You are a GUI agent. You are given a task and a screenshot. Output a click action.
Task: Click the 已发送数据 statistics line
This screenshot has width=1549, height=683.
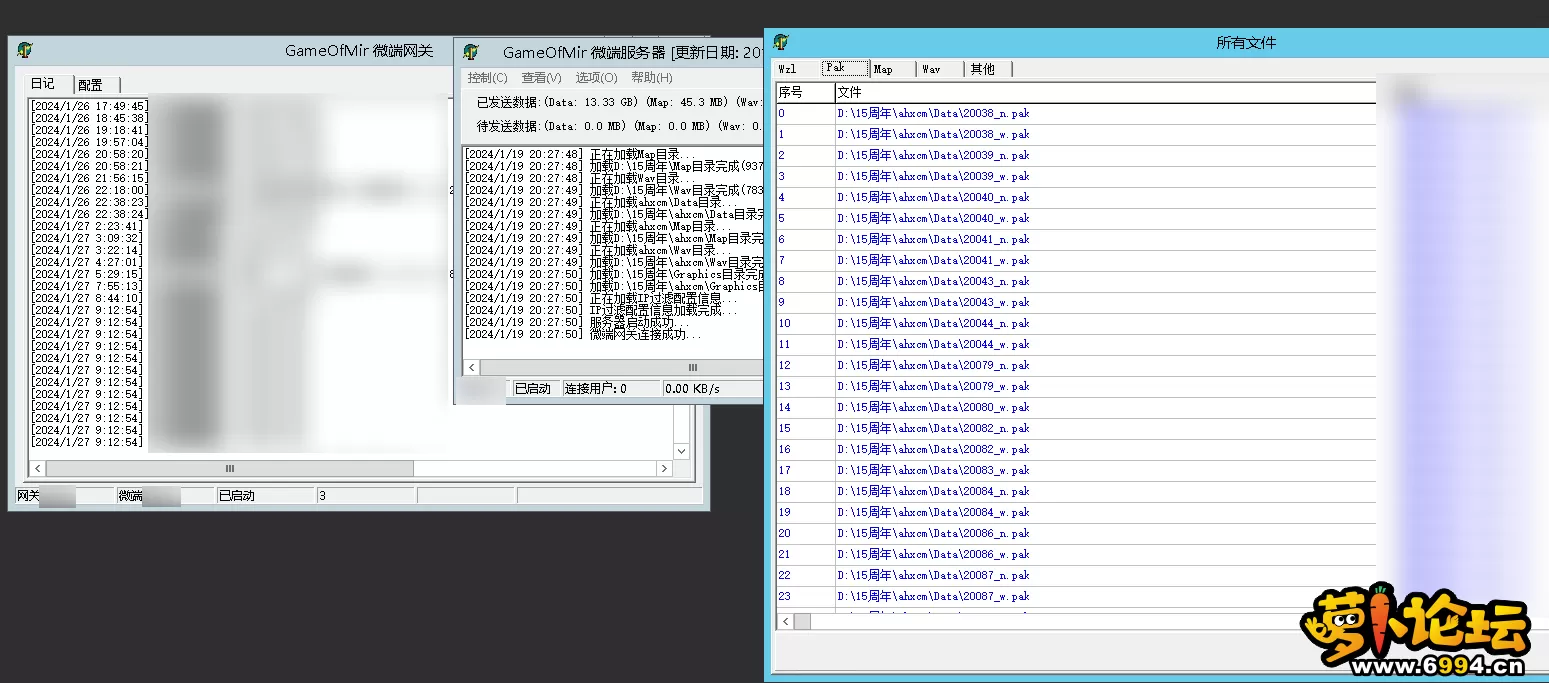pos(618,102)
